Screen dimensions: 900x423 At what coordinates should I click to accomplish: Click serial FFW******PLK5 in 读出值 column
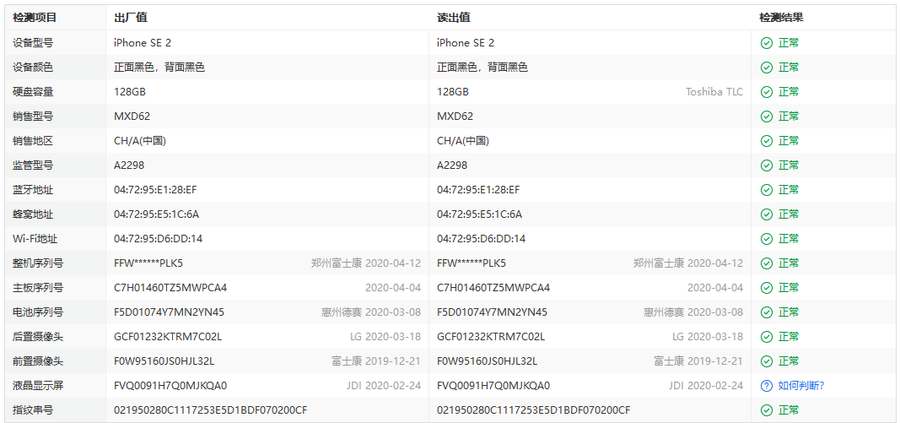471,263
